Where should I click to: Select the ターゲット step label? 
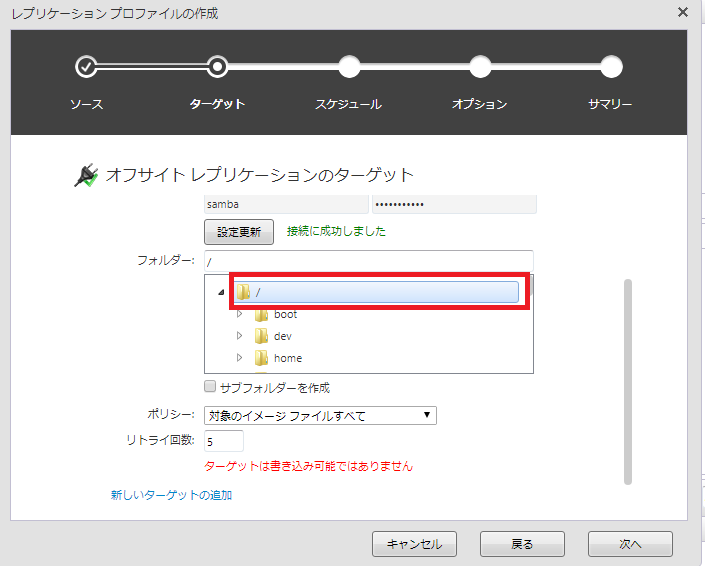pyautogui.click(x=217, y=104)
